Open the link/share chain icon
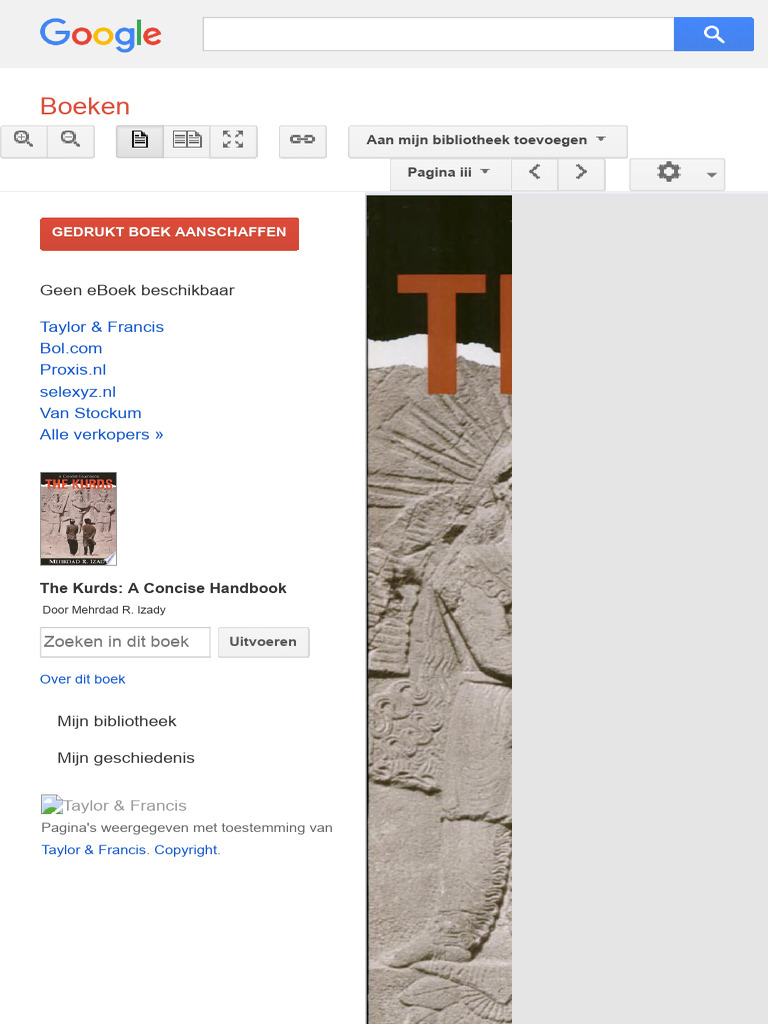Screen dimensions: 768x1024 pyautogui.click(x=302, y=141)
